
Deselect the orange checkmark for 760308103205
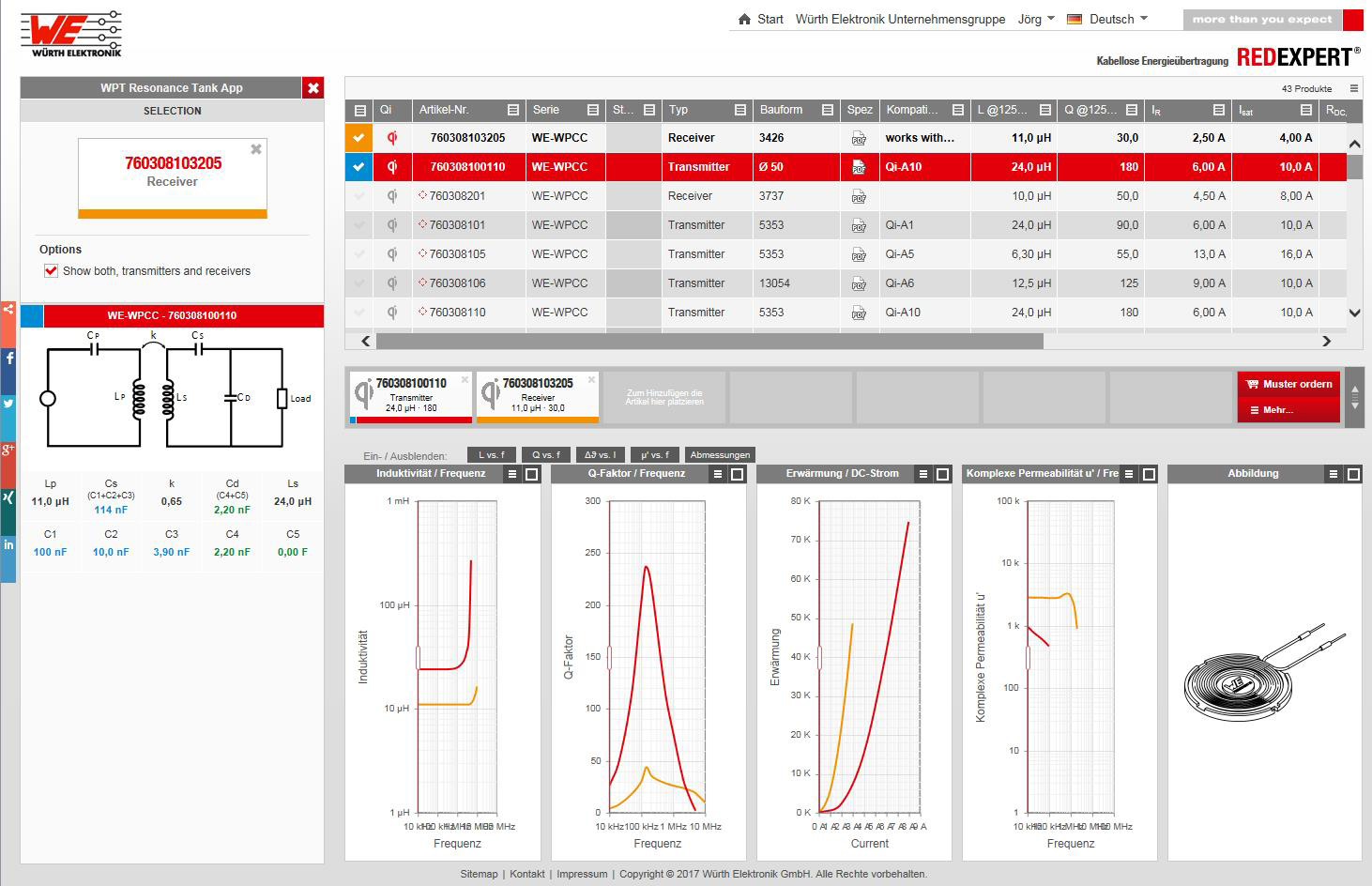coord(358,138)
